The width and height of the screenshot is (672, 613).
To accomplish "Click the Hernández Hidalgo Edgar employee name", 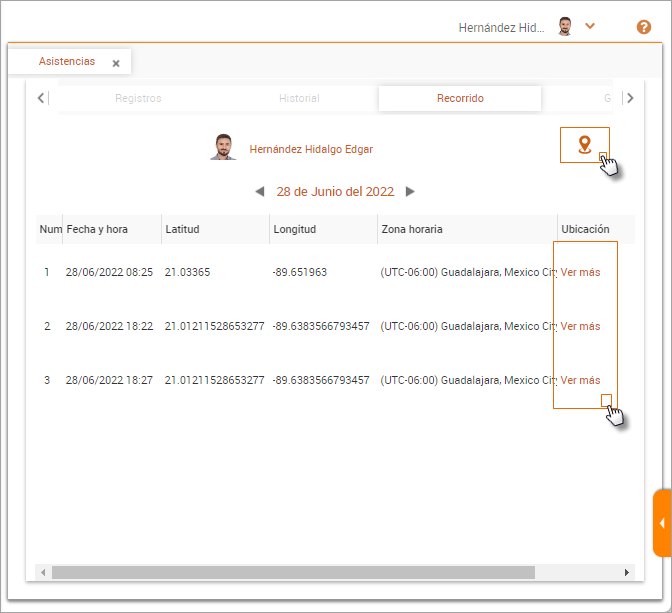I will 311,149.
